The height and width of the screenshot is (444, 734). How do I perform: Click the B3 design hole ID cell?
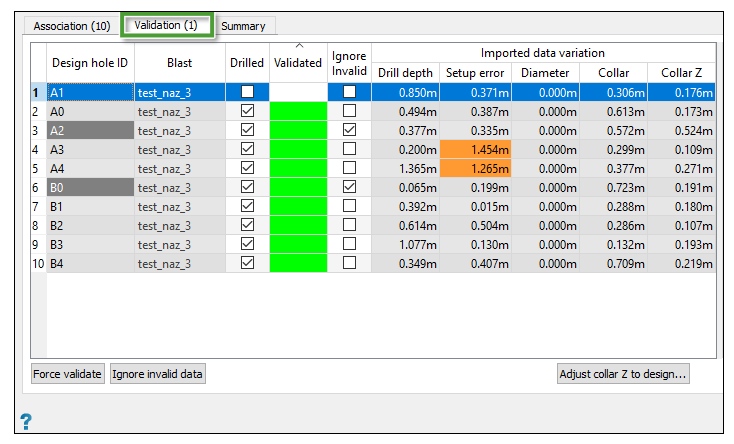(x=90, y=244)
